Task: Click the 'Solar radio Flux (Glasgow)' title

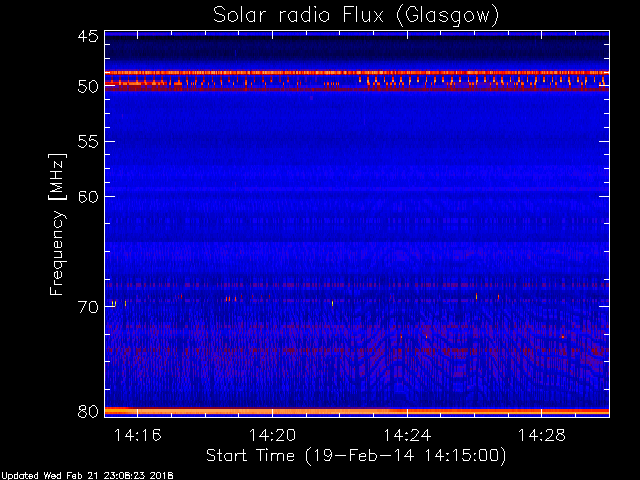Action: click(356, 16)
